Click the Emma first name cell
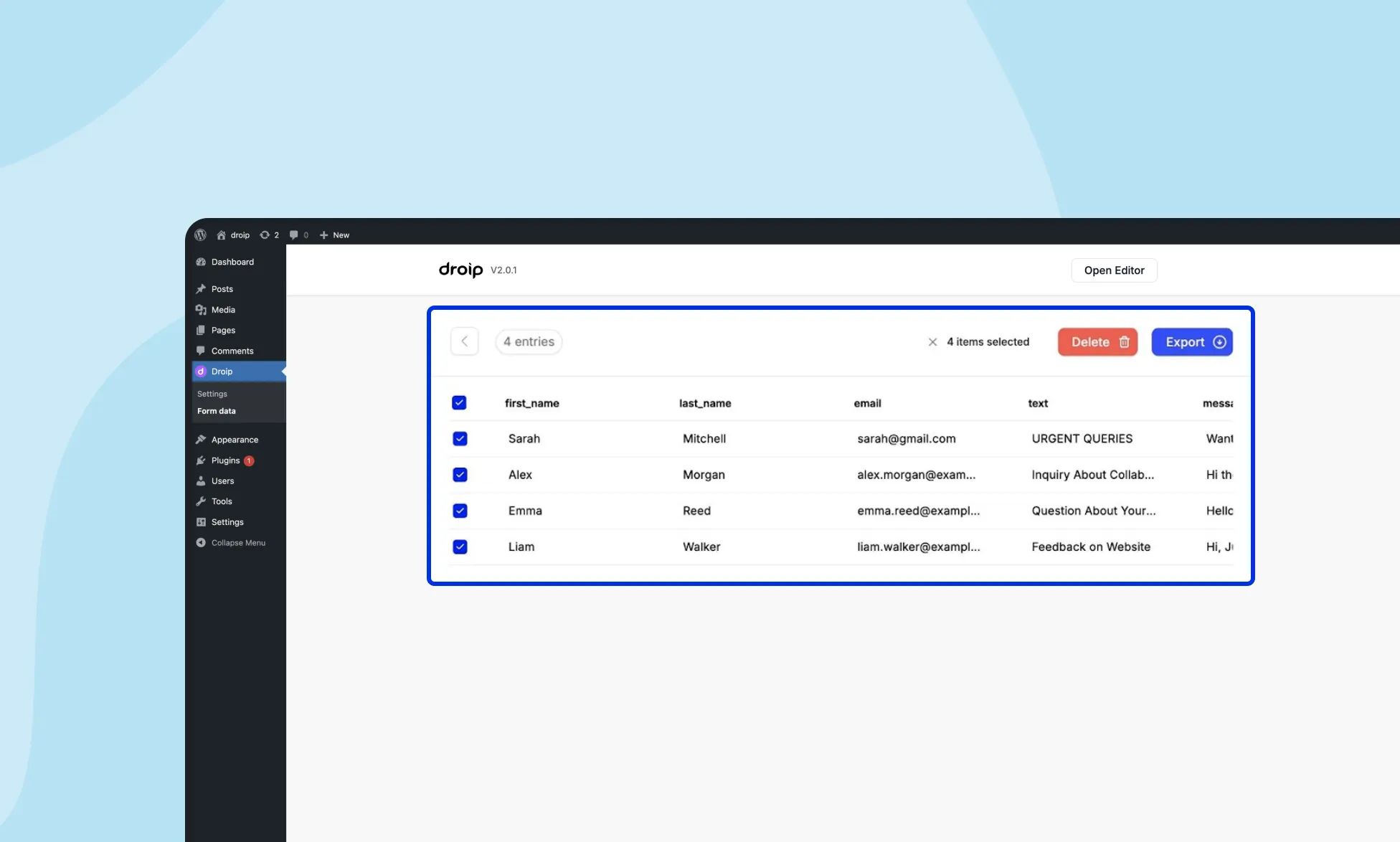Viewport: 1400px width, 842px height. (x=525, y=511)
